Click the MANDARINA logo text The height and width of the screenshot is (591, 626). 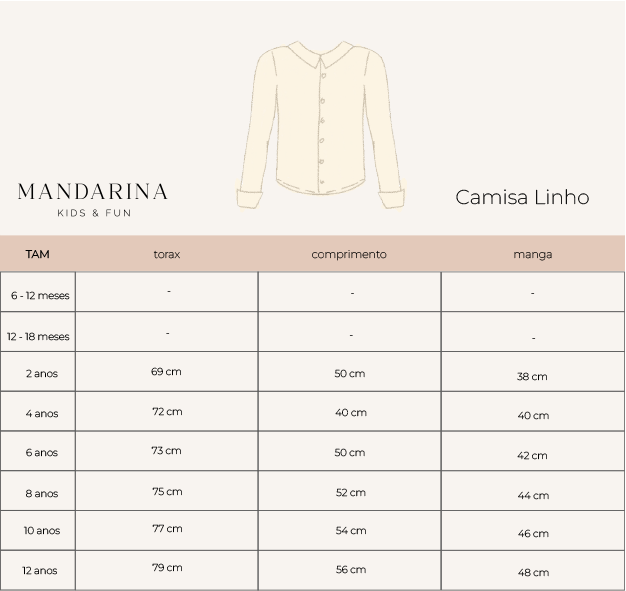93,192
